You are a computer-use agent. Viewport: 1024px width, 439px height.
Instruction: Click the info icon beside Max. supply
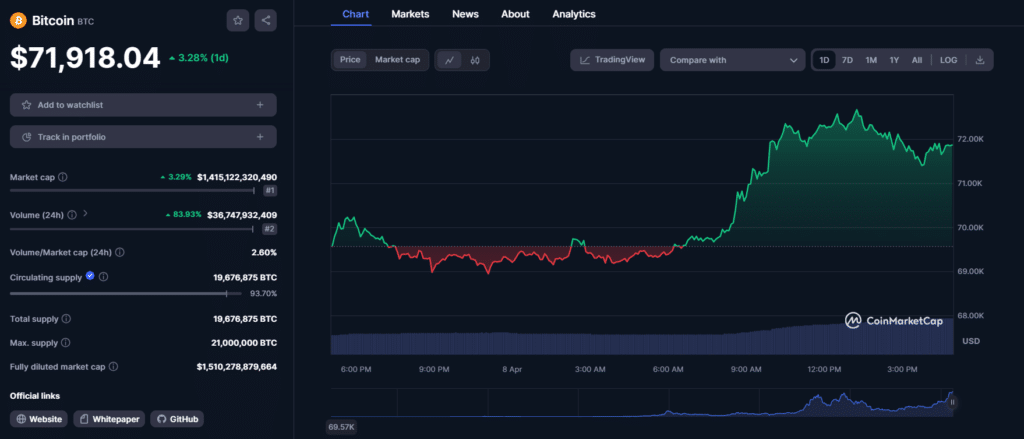(65, 343)
